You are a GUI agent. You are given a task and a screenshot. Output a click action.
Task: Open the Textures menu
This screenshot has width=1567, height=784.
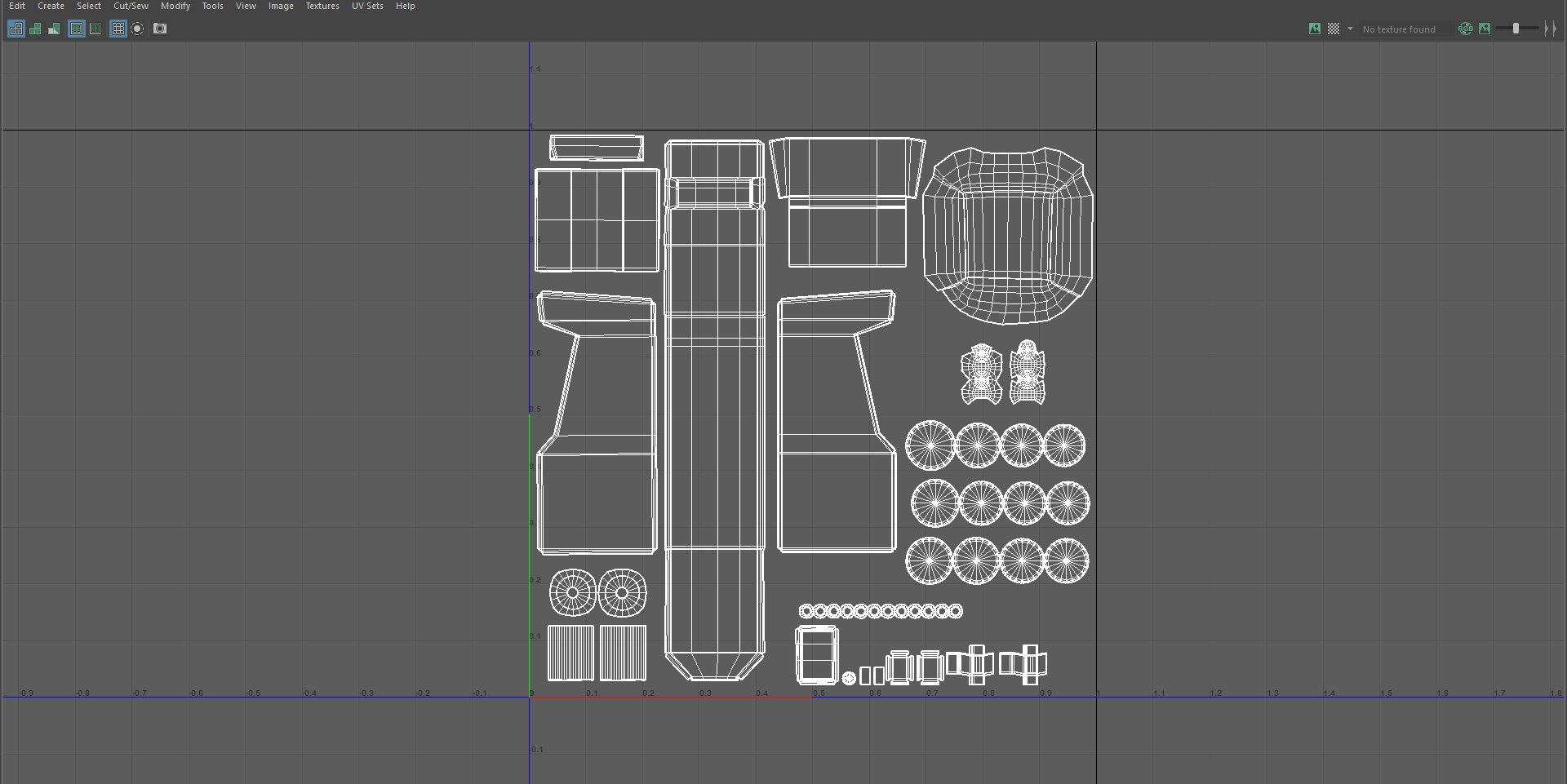322,6
